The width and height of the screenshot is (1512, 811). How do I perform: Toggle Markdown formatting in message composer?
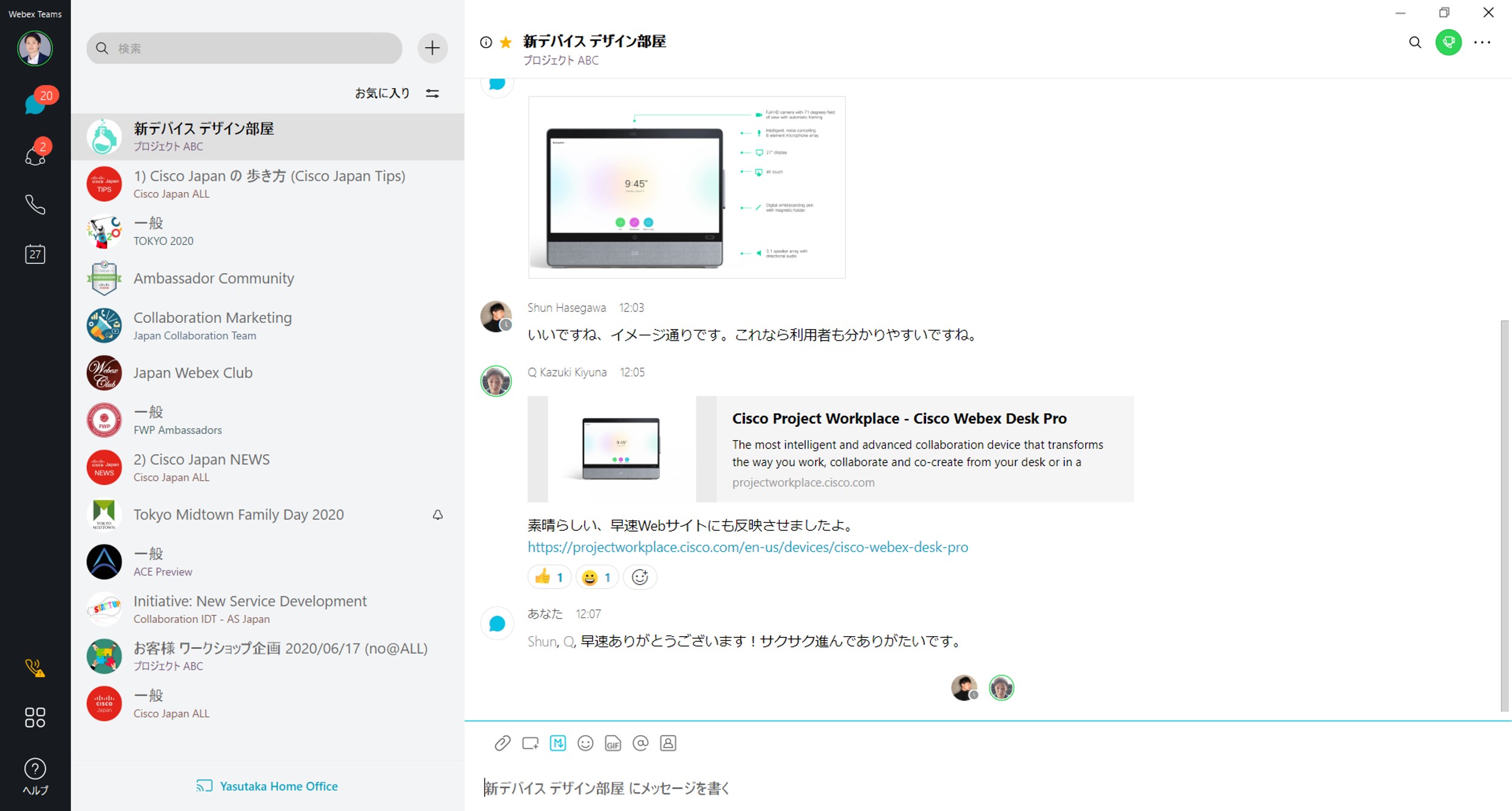(557, 743)
